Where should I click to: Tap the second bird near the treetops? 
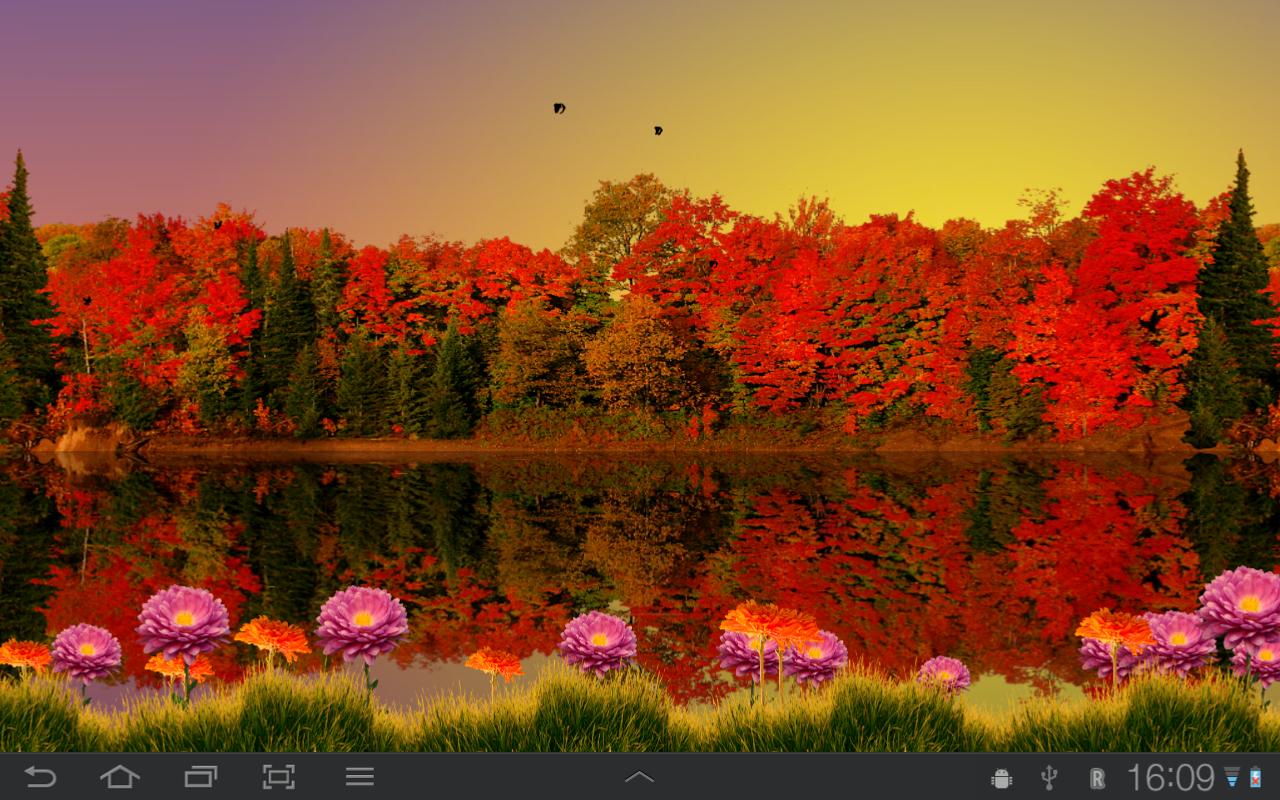[657, 129]
